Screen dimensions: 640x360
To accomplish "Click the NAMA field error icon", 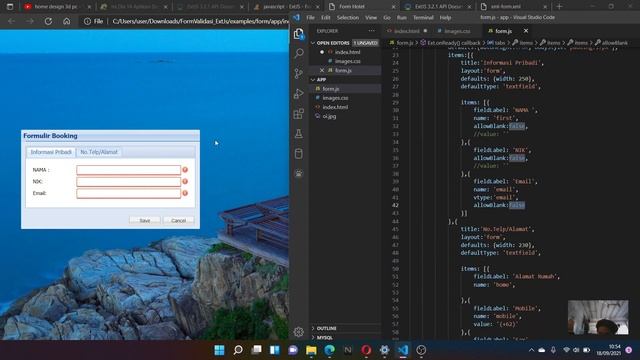I will 185,170.
